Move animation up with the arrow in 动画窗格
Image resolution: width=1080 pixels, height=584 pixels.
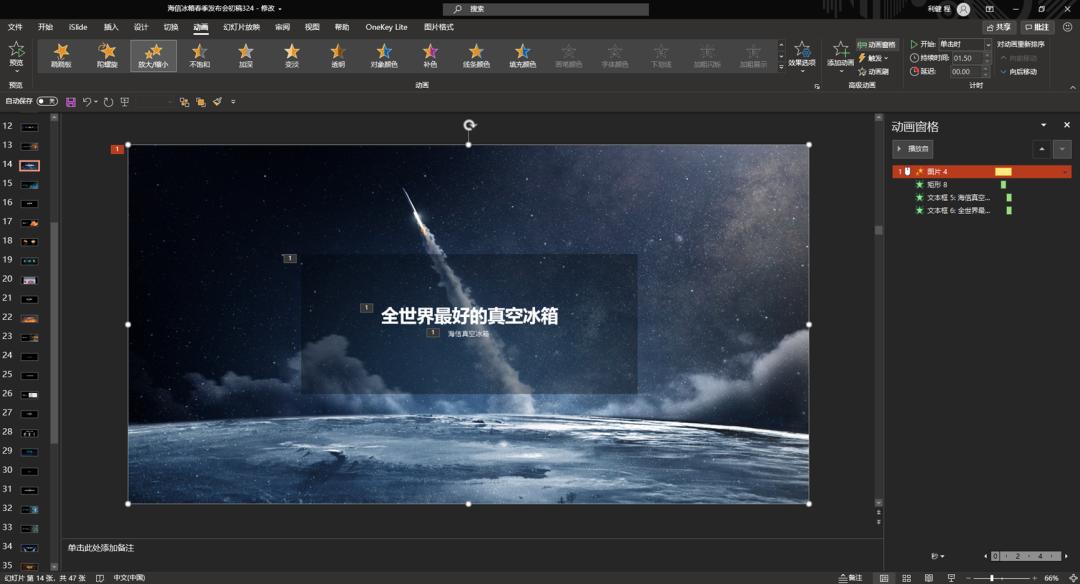coord(1042,149)
